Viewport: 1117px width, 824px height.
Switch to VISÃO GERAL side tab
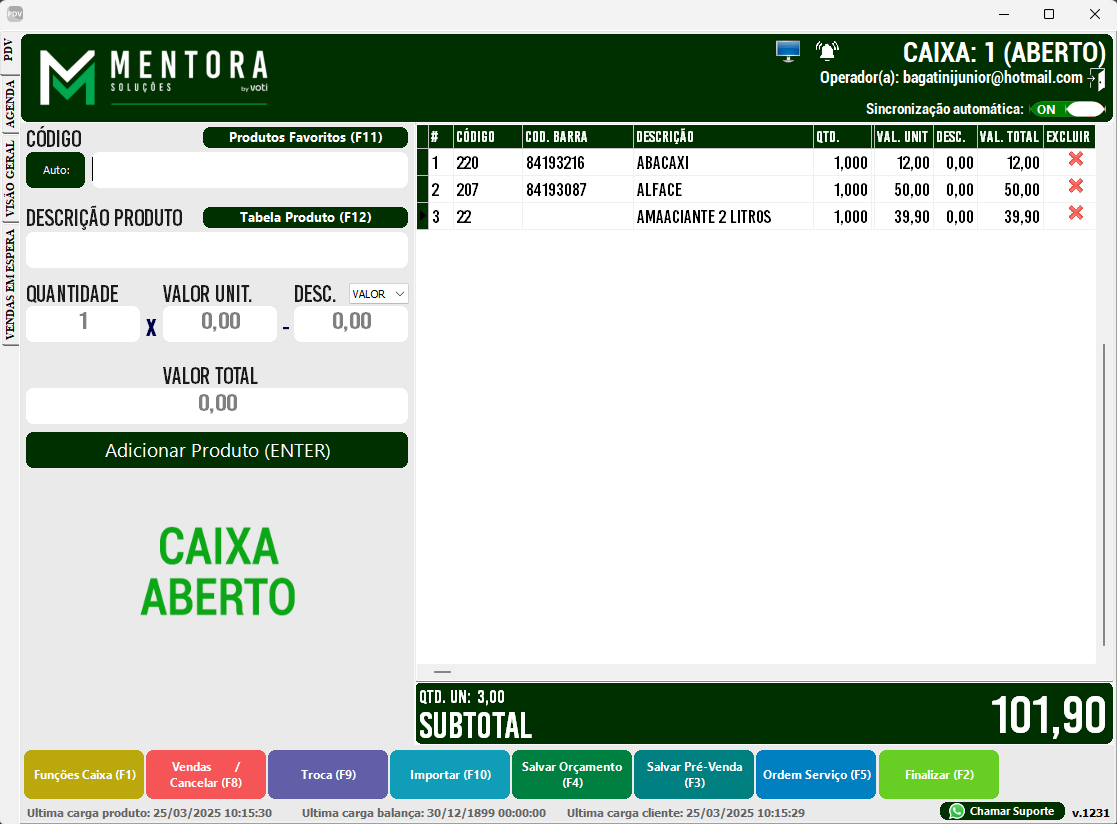click(10, 178)
